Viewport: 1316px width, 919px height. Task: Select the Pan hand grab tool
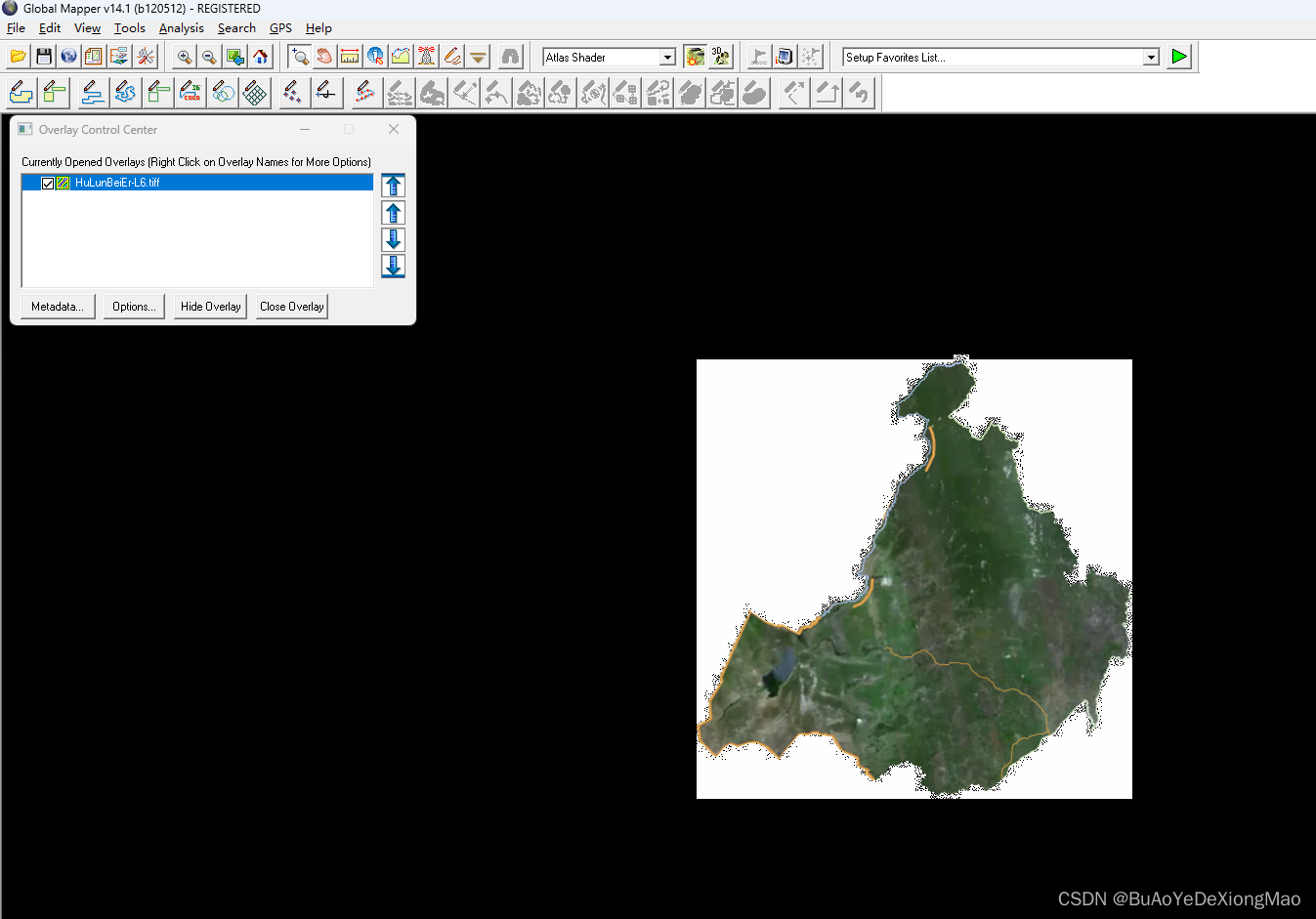[x=324, y=57]
